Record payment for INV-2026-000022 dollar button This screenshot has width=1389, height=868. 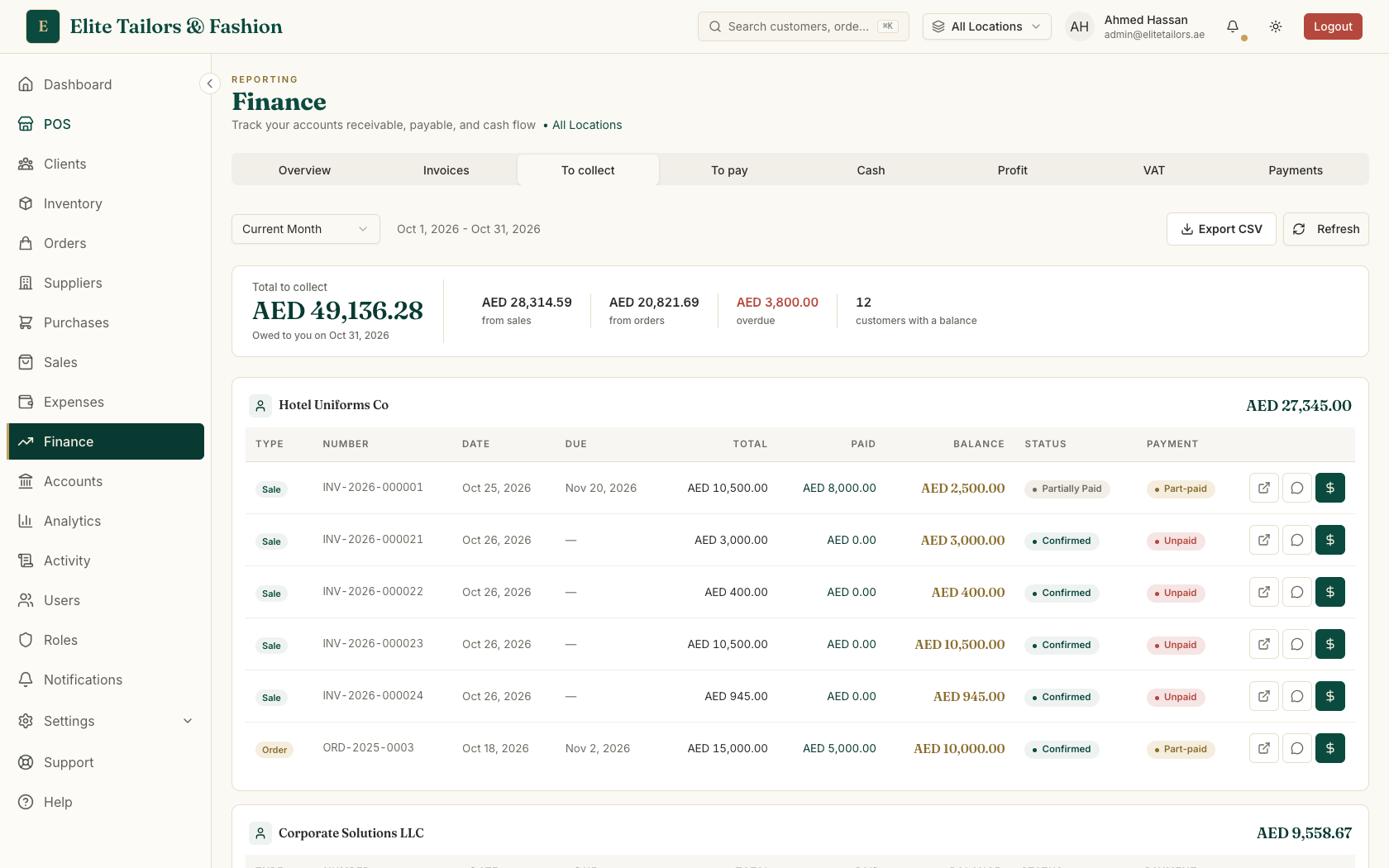[1330, 592]
